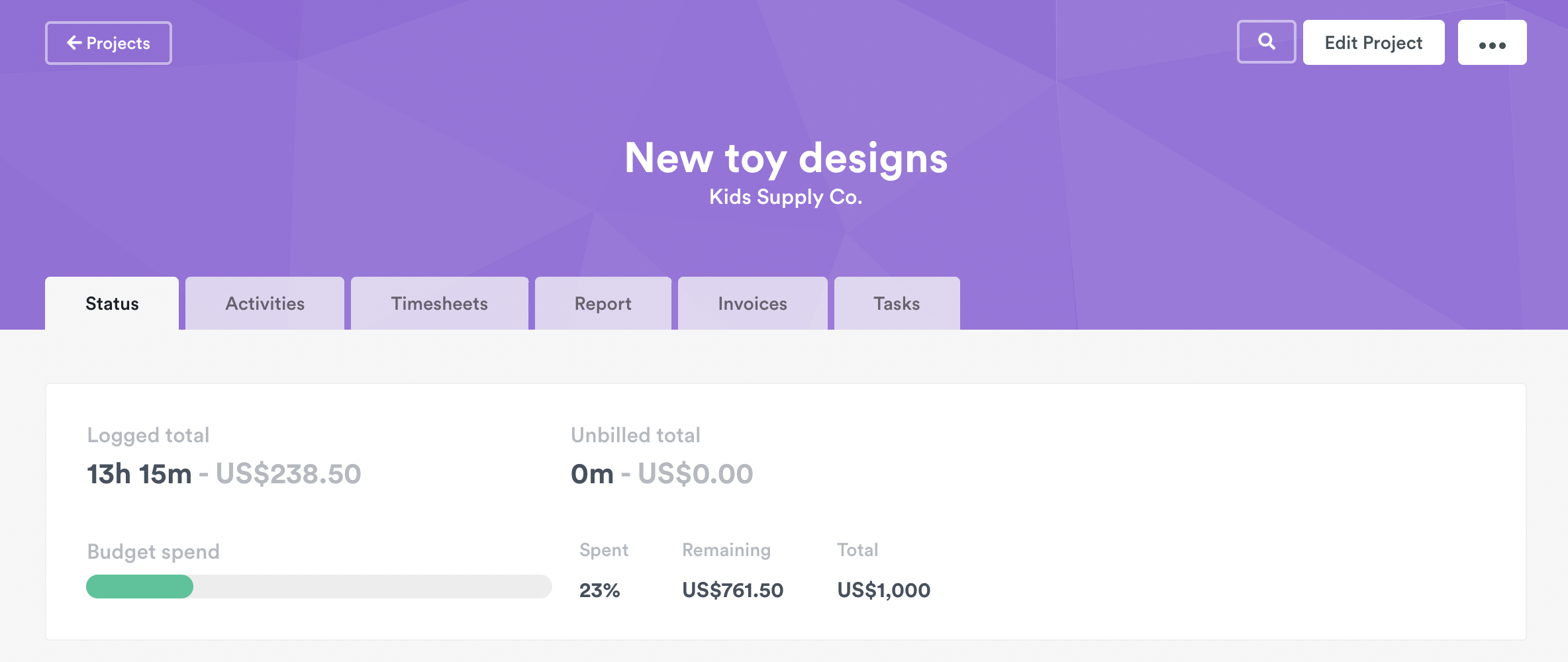Click the US$1,000 total budget value
The width and height of the screenshot is (1568, 662).
click(883, 590)
